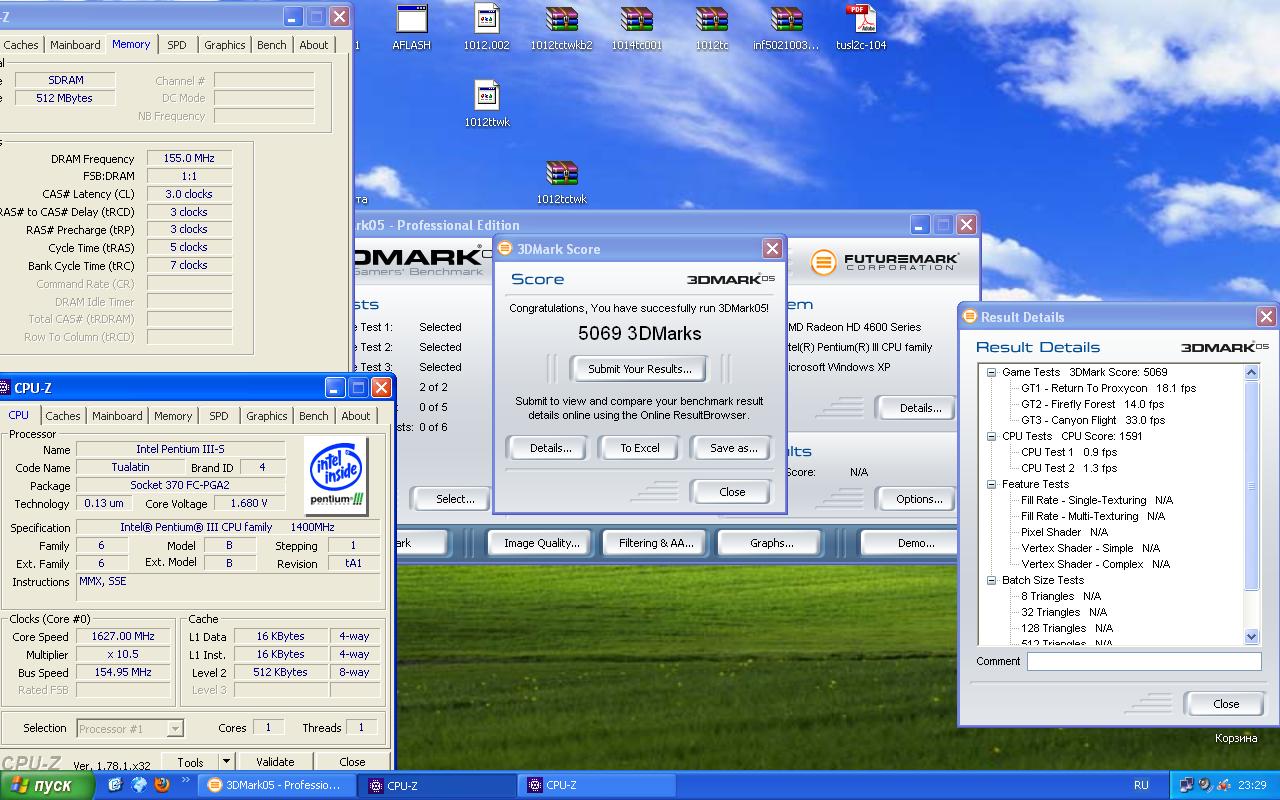Collapse the Game Tests tree node
This screenshot has width=1280, height=800.
[x=992, y=372]
